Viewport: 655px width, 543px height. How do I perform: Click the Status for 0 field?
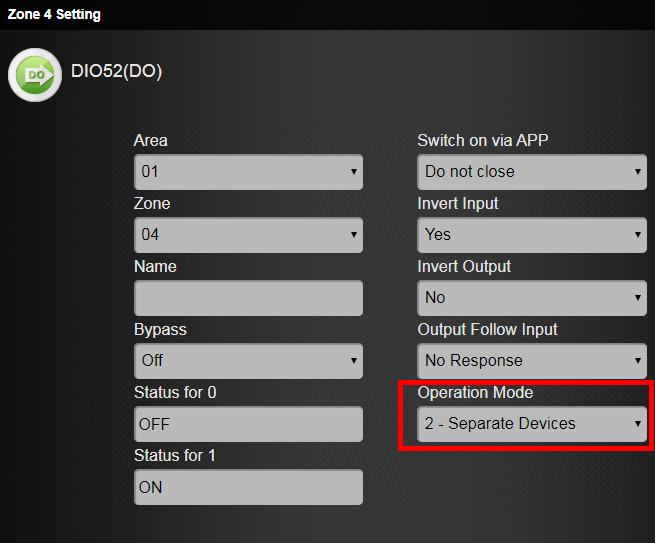coord(248,424)
